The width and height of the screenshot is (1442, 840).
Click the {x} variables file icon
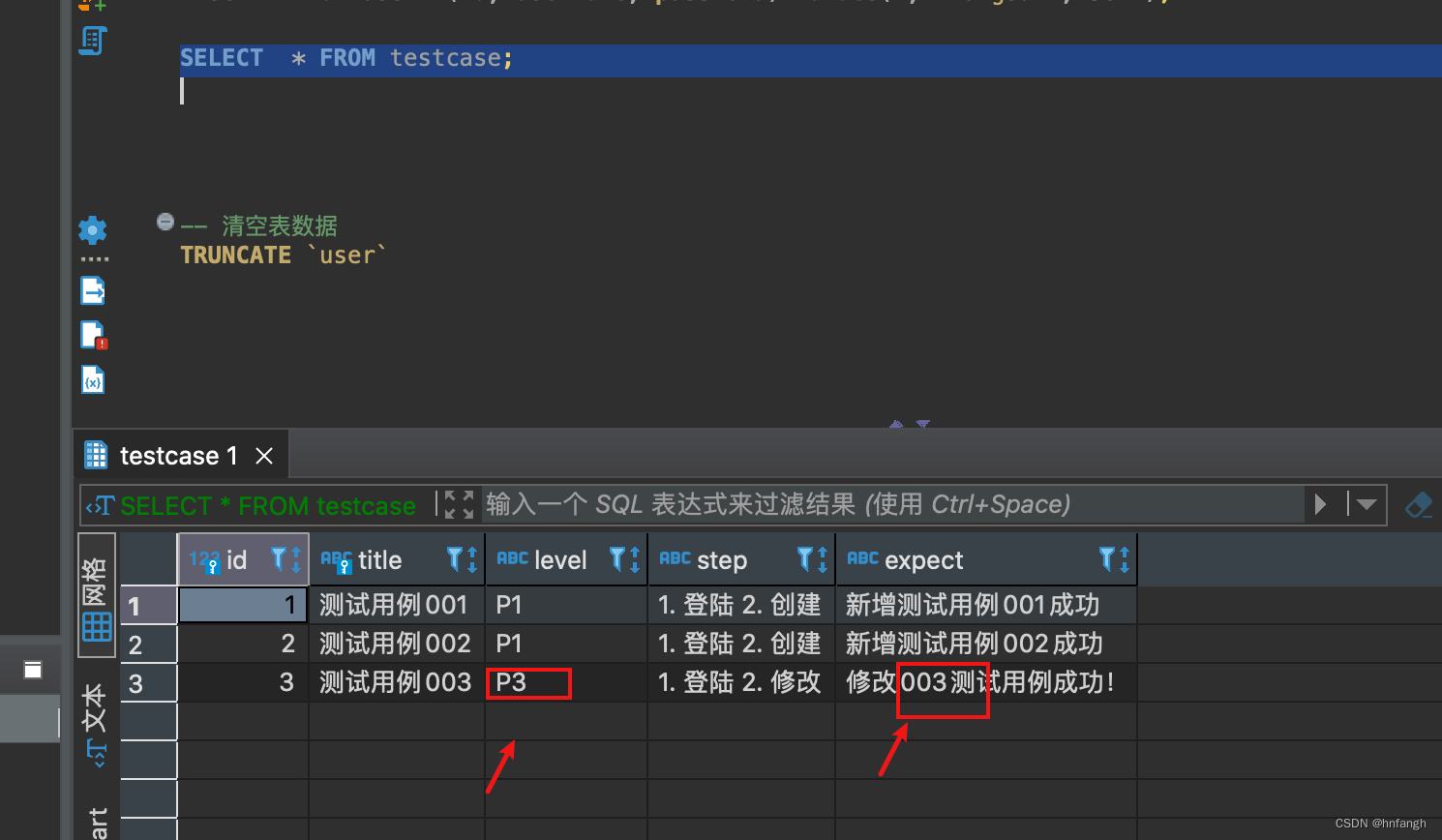click(x=93, y=379)
